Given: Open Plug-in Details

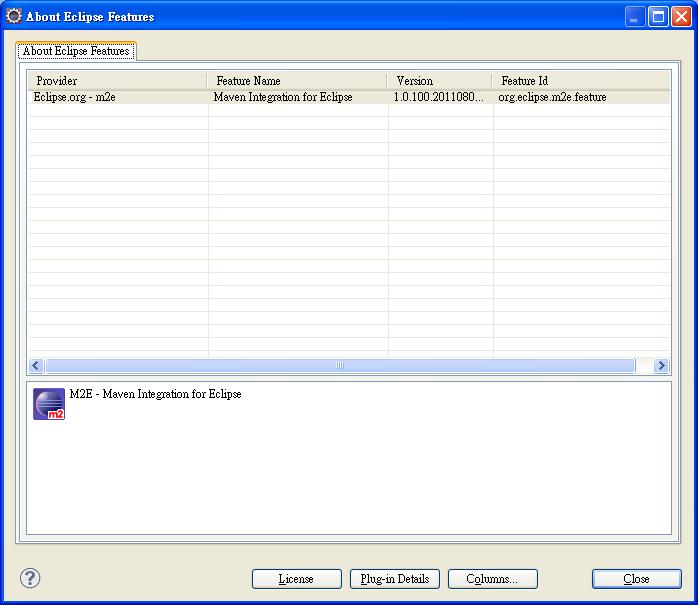Looking at the screenshot, I should (395, 579).
